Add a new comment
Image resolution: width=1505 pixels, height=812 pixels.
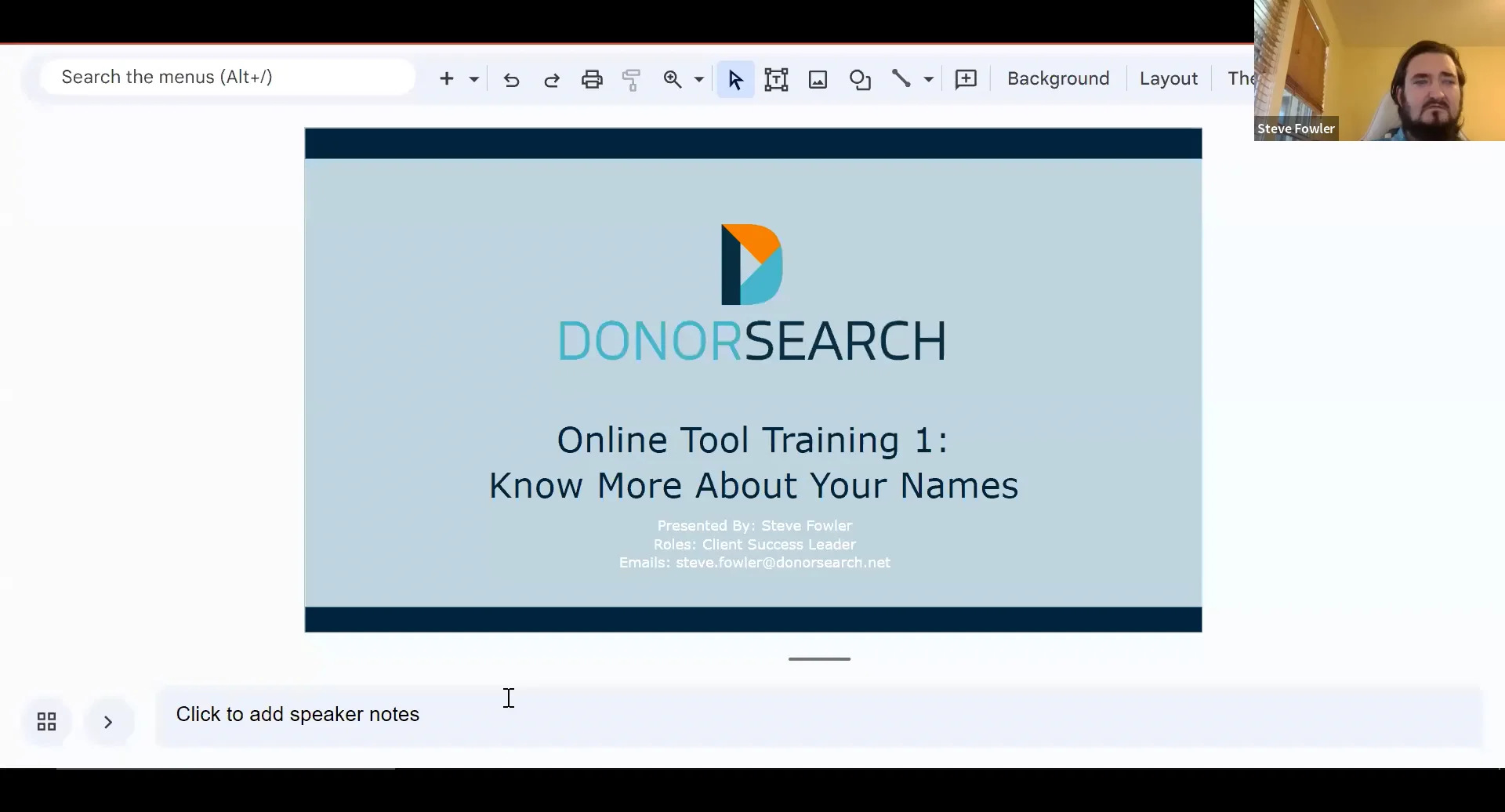pos(965,79)
